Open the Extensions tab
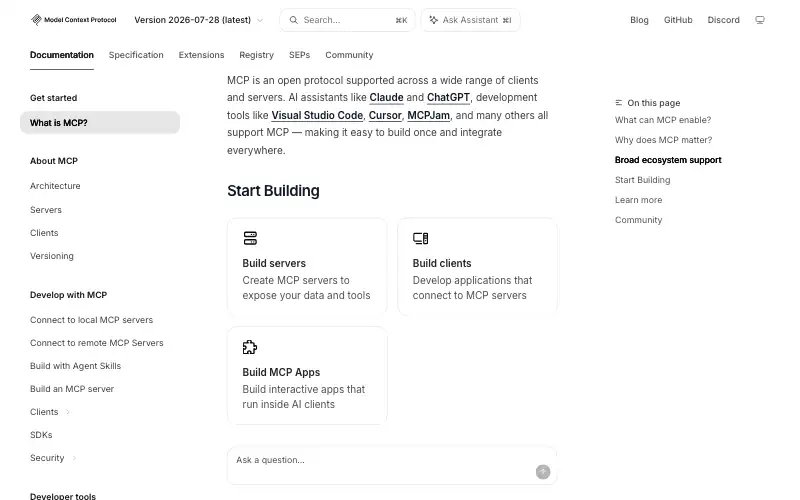Screen dimensions: 800x500 202,55
